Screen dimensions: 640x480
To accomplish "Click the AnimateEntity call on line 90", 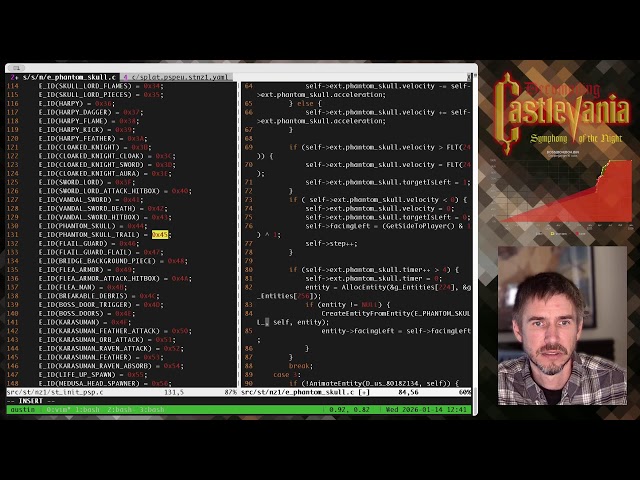I will 374,384.
